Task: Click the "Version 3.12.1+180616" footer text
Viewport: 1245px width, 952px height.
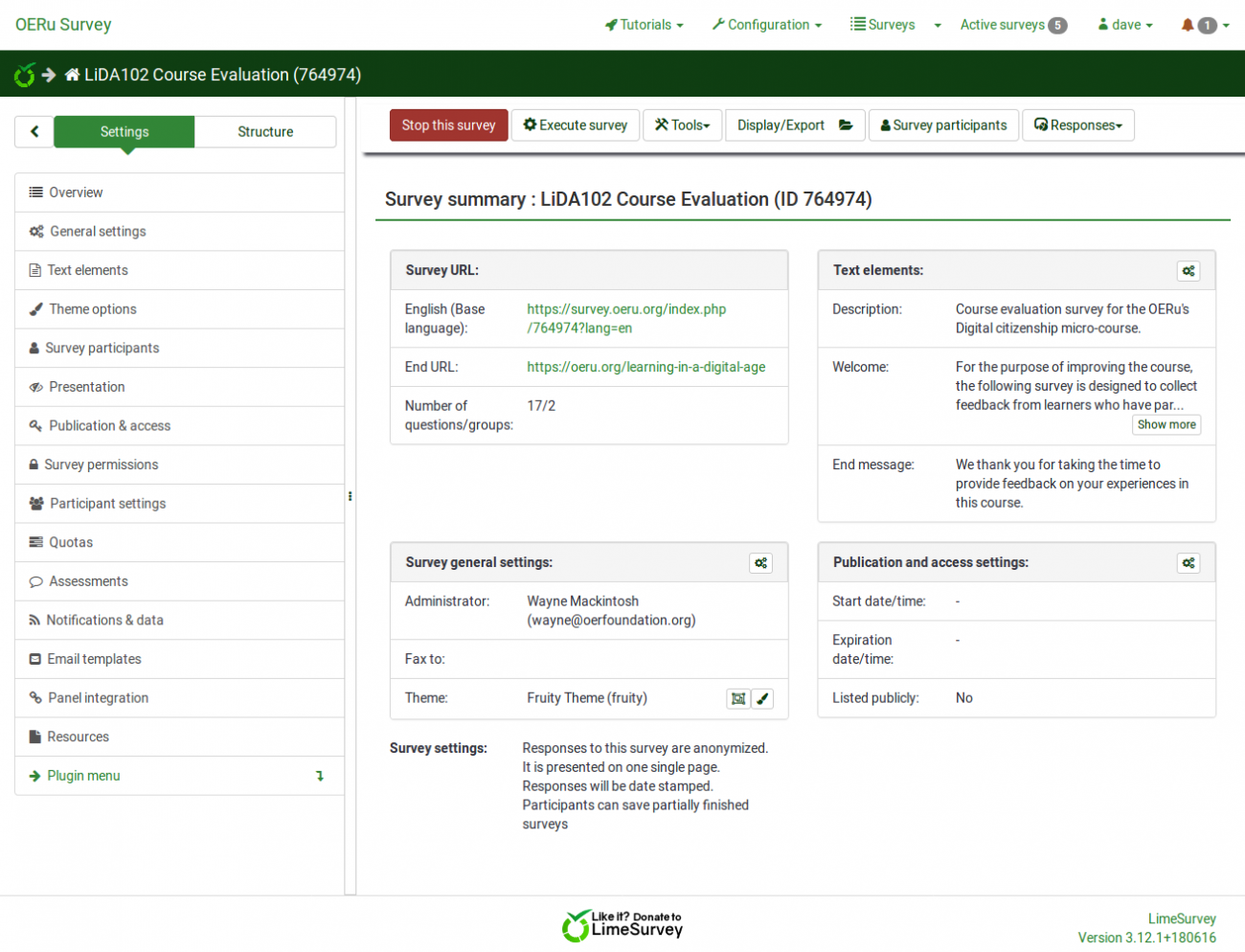Action: click(1147, 938)
